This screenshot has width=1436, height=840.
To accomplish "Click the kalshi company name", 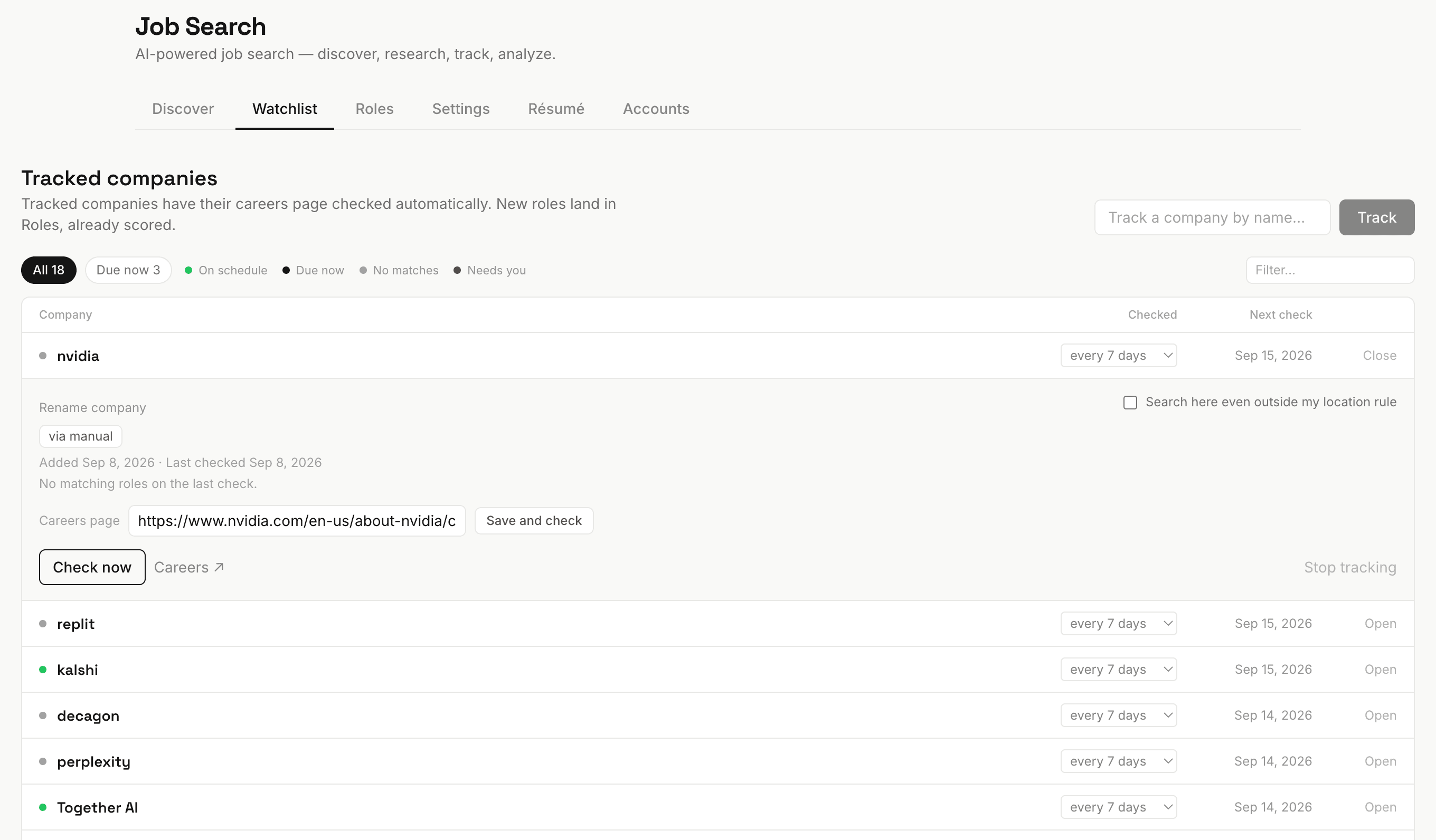I will [x=78, y=670].
